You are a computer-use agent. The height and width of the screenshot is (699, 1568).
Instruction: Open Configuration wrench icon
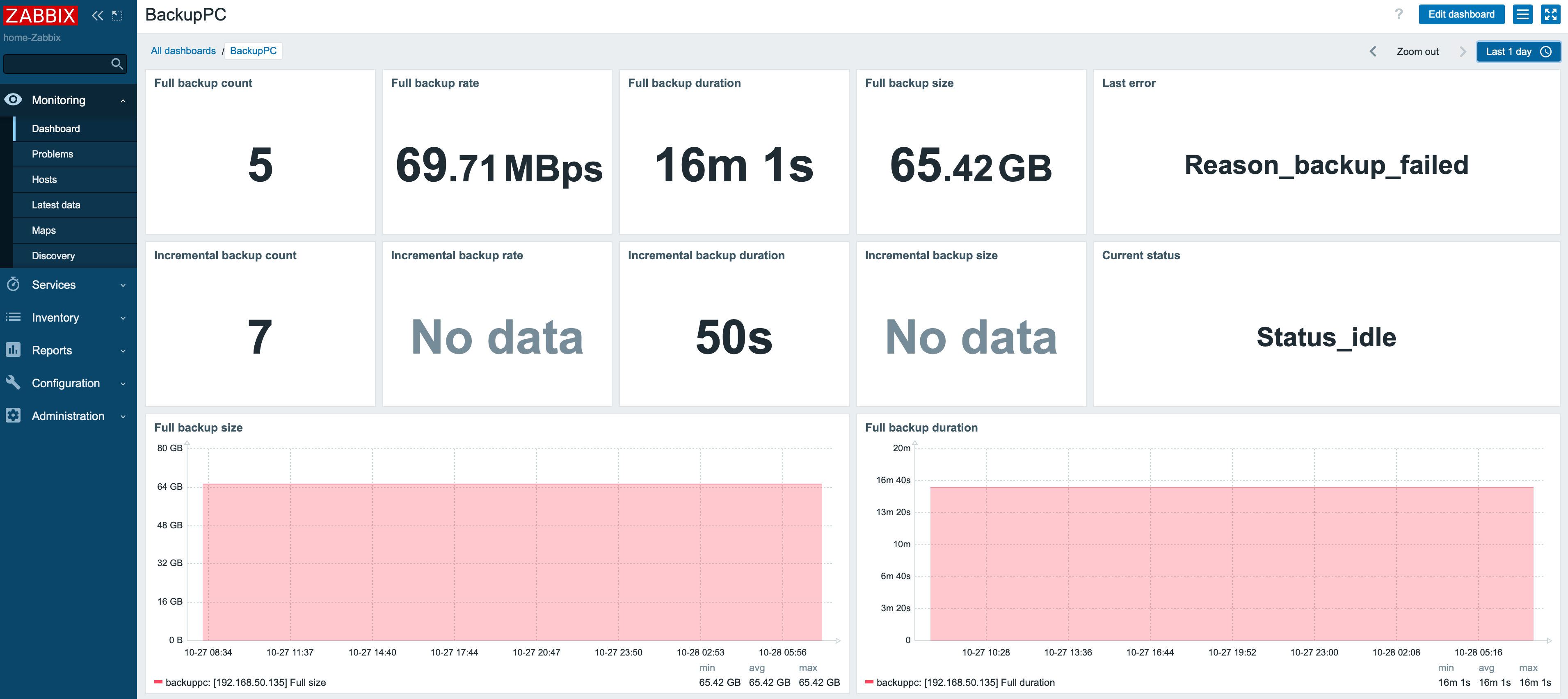[13, 383]
